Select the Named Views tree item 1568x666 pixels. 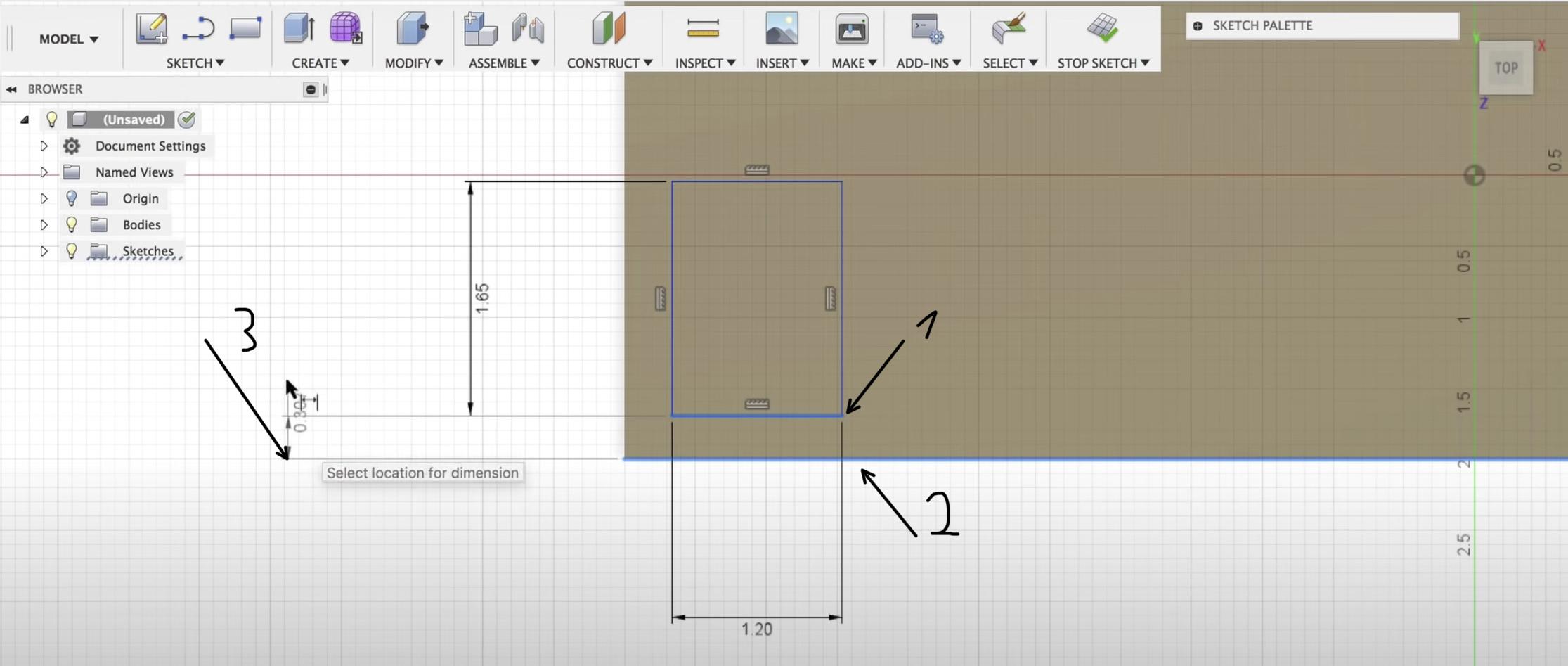(x=134, y=172)
